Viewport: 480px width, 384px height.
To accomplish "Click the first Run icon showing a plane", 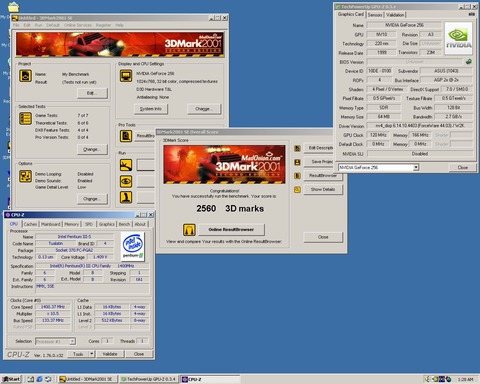I will 126,165.
